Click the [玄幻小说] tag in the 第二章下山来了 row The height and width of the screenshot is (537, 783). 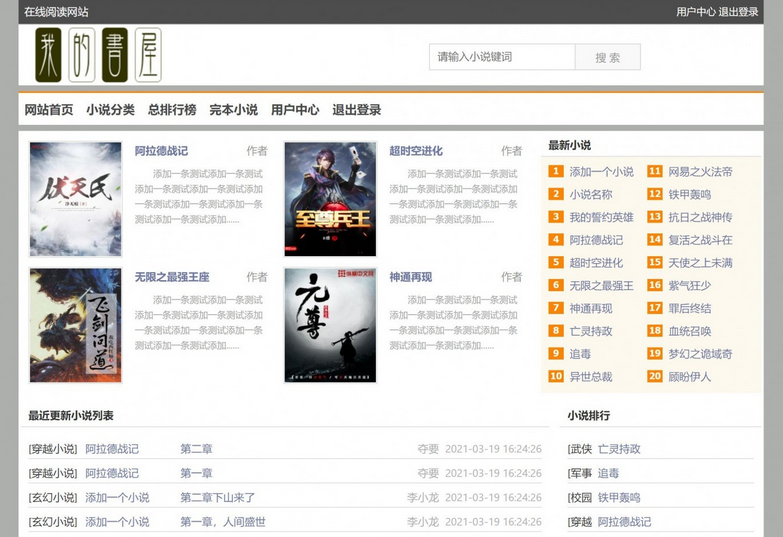click(53, 498)
